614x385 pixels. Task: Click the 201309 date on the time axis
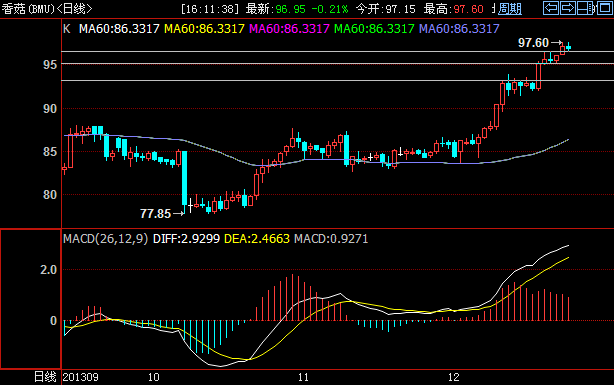coord(81,378)
